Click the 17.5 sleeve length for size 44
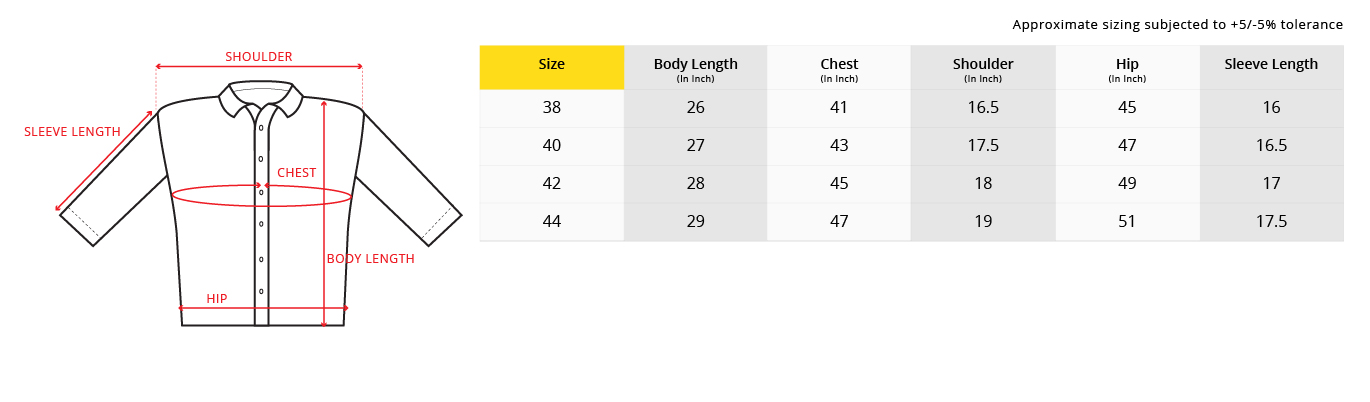 coord(1271,222)
